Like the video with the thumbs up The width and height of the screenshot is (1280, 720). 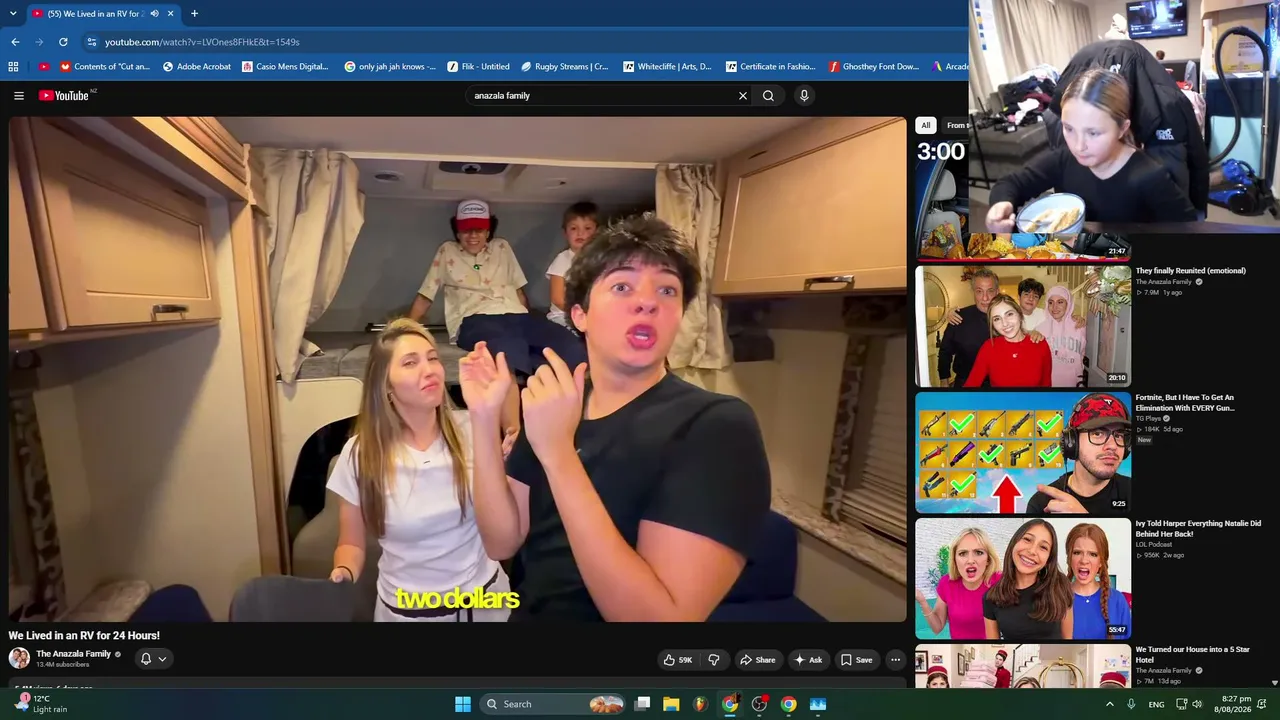tap(677, 660)
